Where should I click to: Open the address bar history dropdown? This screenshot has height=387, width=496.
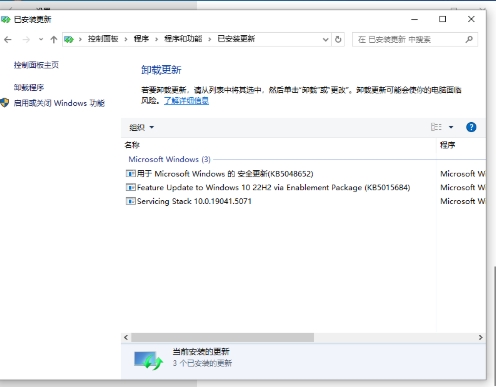point(325,40)
